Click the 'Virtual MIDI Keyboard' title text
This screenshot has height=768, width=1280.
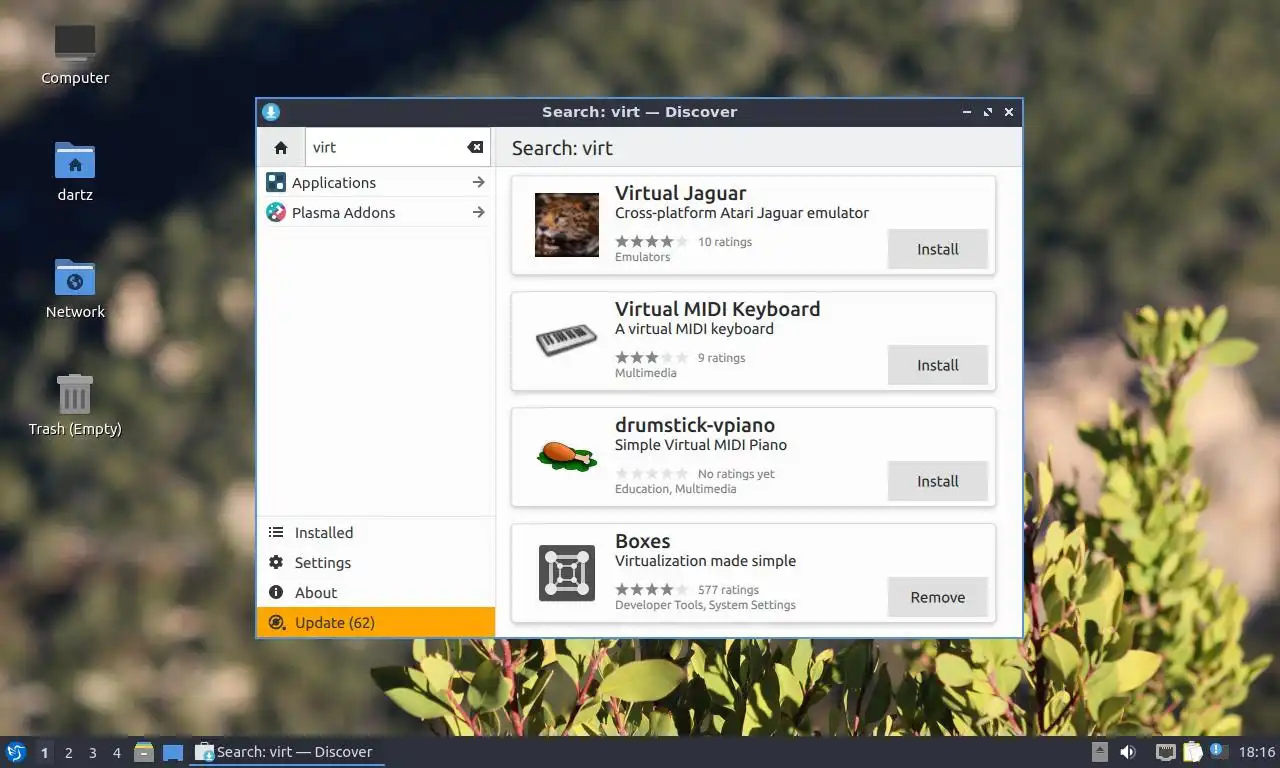pos(717,309)
